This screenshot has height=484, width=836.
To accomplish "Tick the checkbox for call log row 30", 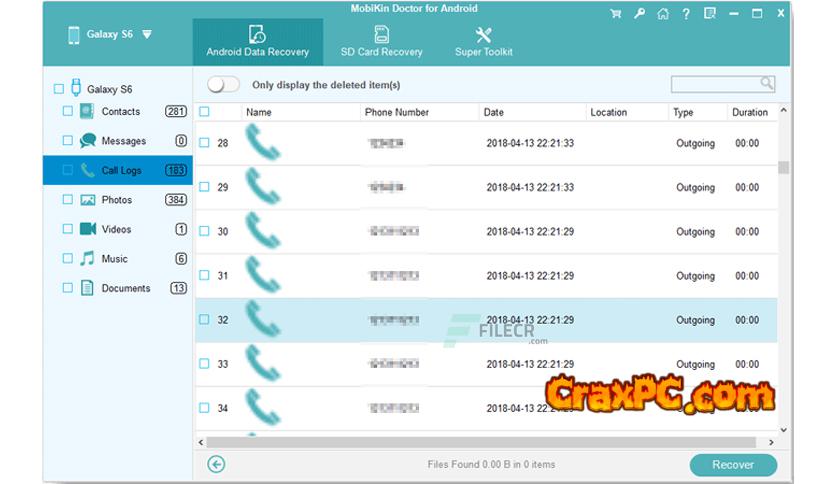I will (x=204, y=232).
